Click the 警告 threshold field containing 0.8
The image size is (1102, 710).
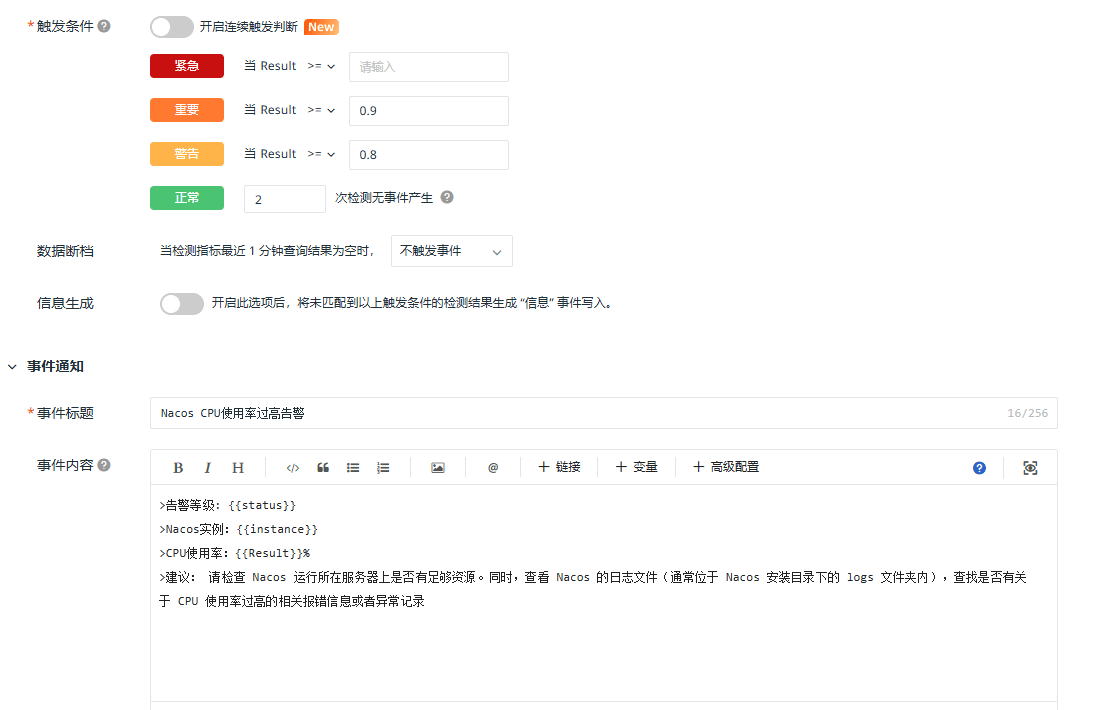[x=429, y=155]
